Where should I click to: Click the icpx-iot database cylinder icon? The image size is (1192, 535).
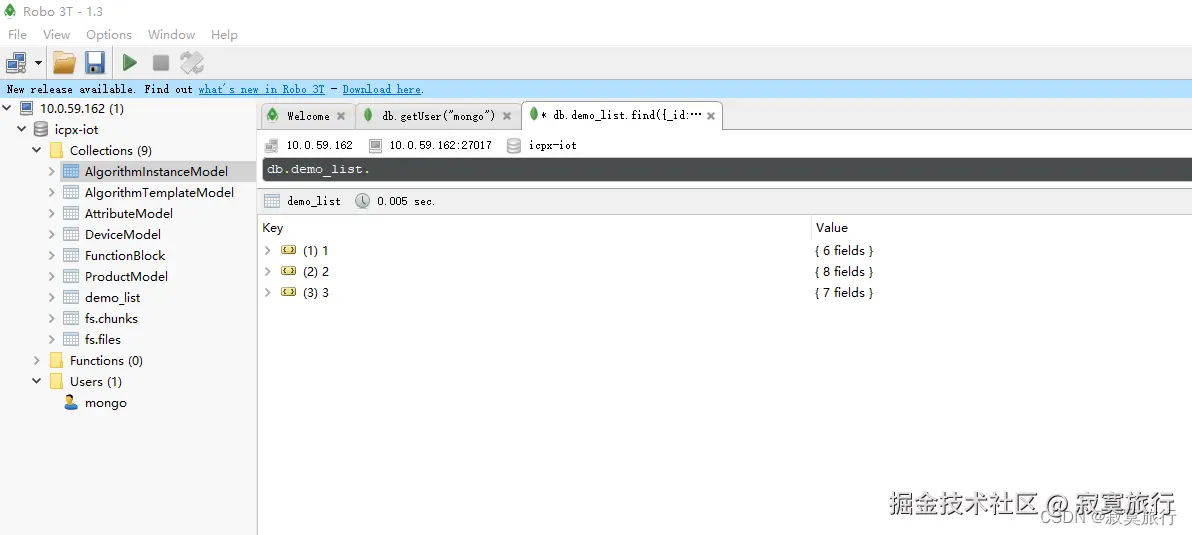pos(41,130)
